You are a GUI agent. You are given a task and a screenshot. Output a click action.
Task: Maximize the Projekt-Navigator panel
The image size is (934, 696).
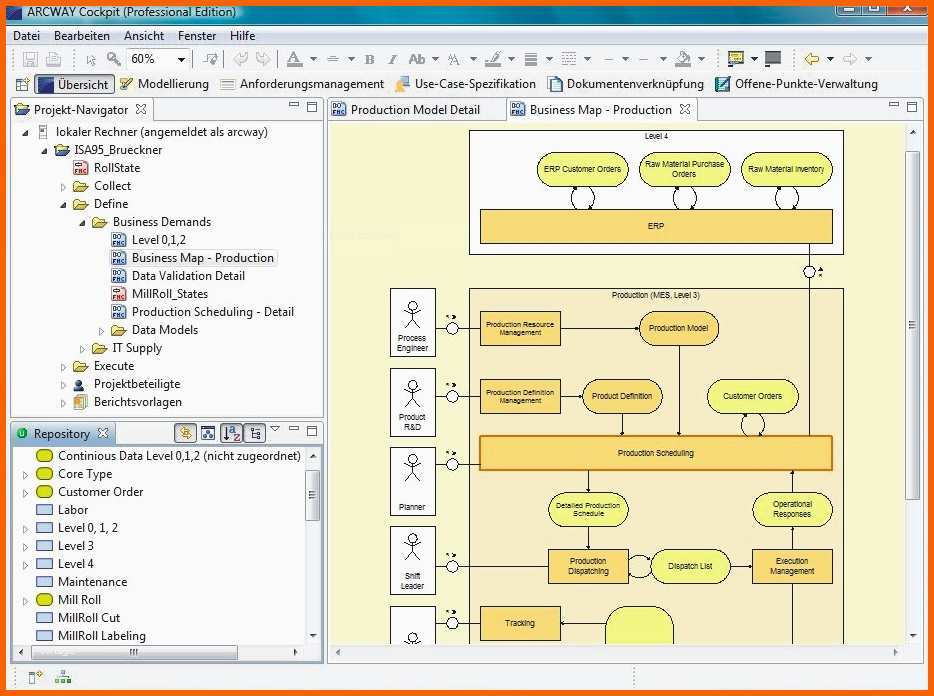click(x=312, y=107)
